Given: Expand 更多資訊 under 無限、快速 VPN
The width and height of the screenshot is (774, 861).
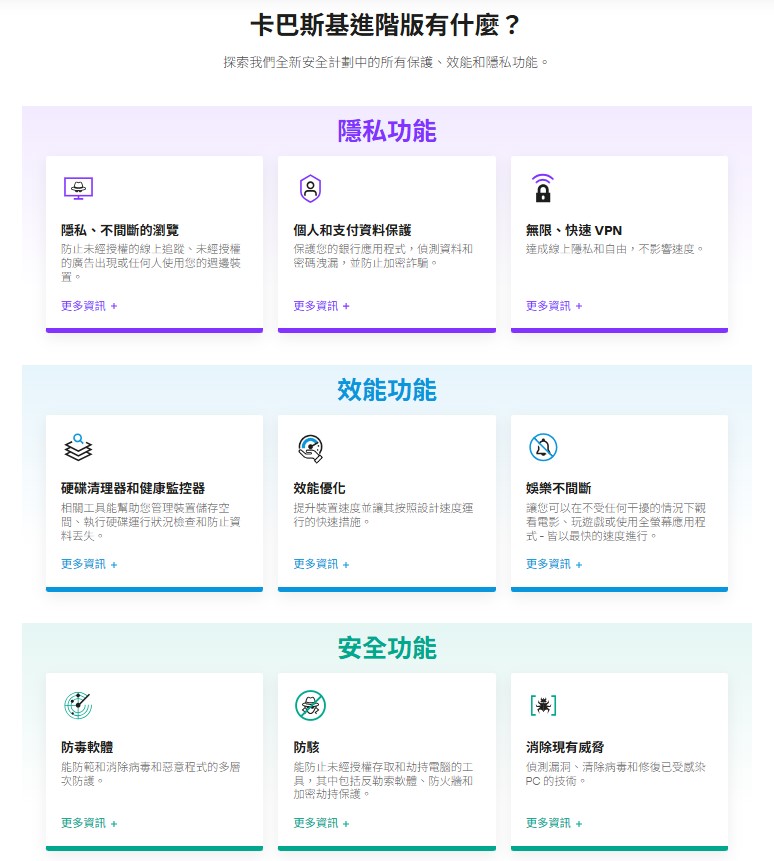Looking at the screenshot, I should pos(554,306).
